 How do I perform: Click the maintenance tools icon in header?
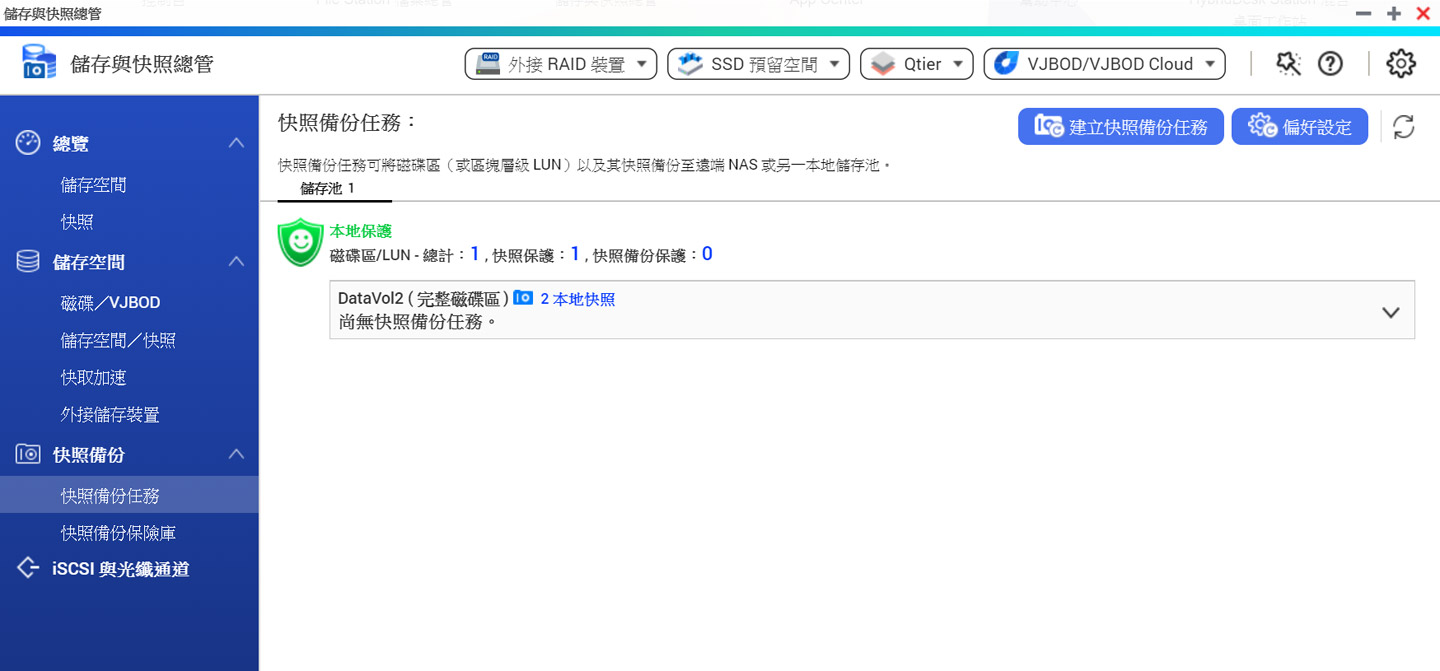click(x=1288, y=64)
